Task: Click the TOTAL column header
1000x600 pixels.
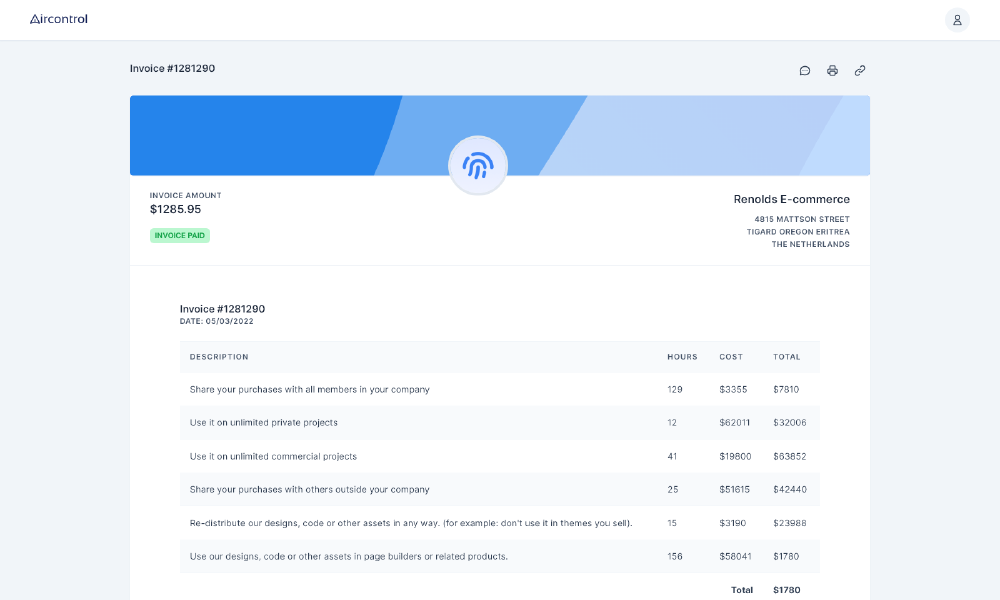Action: click(x=787, y=356)
